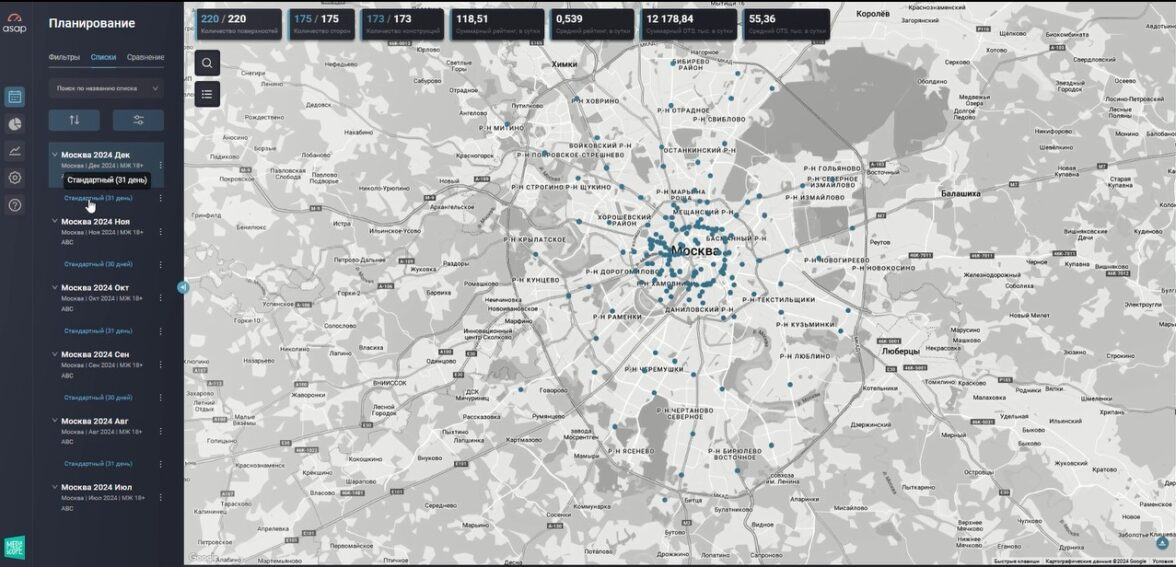This screenshot has height=567, width=1176.
Task: Select the Москва 2024 Окт list title
Action: pos(94,287)
